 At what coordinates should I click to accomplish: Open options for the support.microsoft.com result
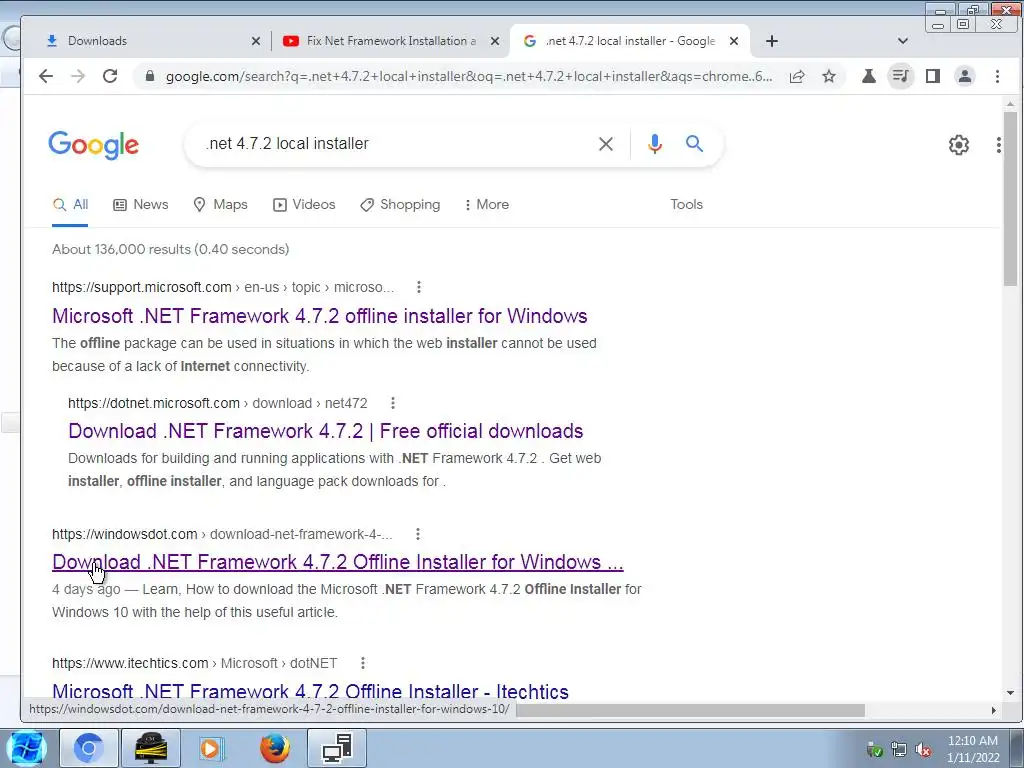(x=419, y=287)
